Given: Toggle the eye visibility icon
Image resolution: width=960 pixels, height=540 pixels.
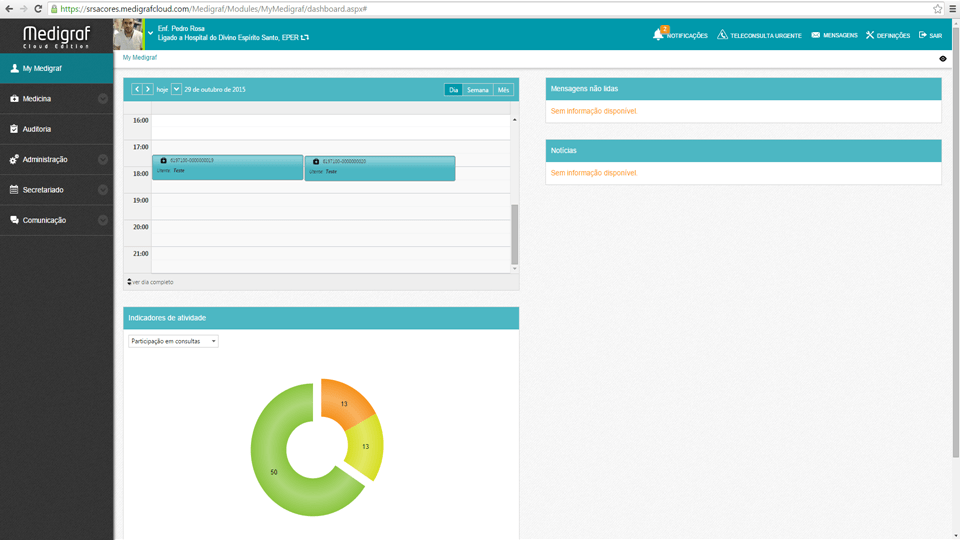Looking at the screenshot, I should click(x=943, y=59).
